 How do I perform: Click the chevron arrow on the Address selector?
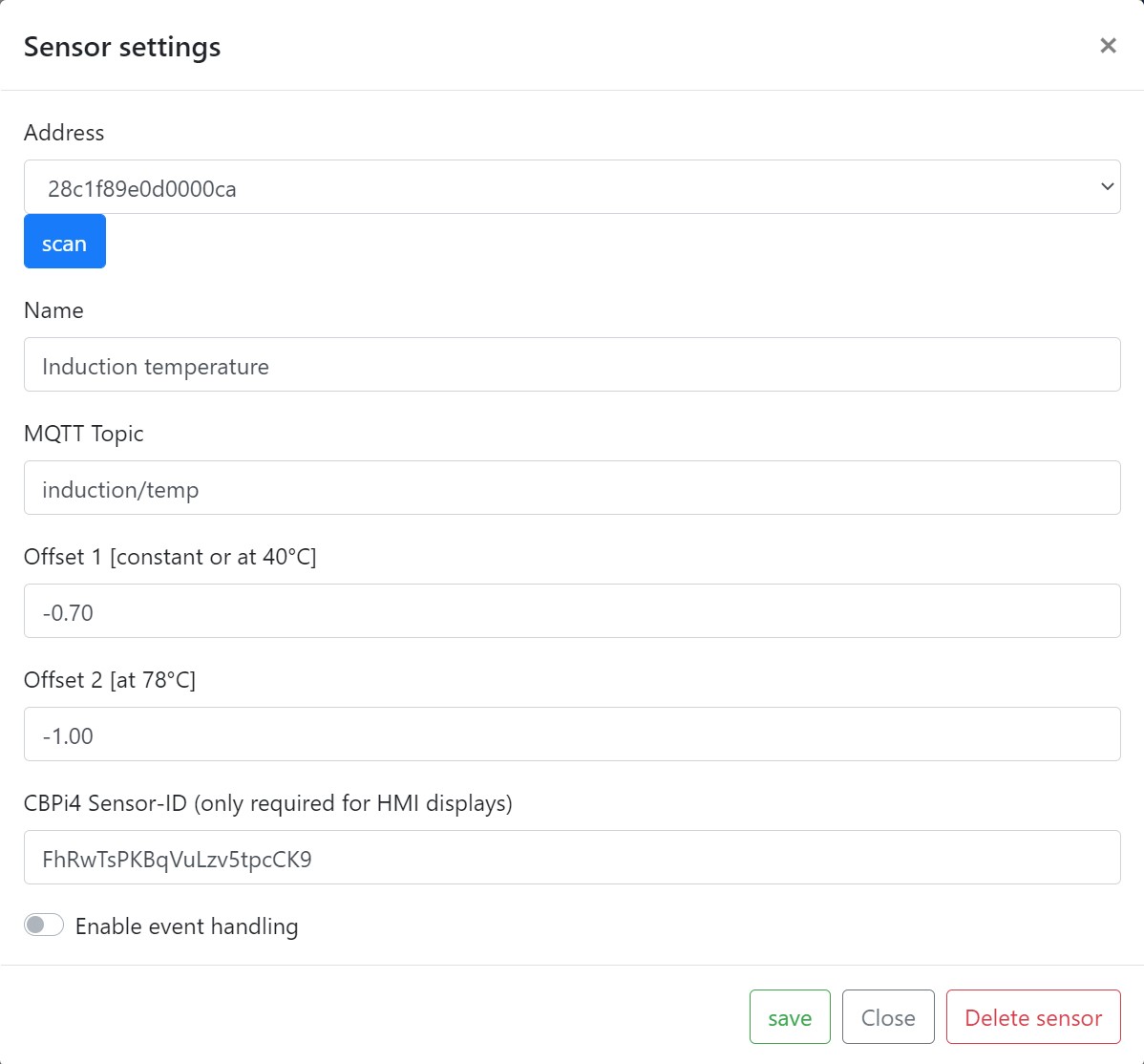point(1107,187)
